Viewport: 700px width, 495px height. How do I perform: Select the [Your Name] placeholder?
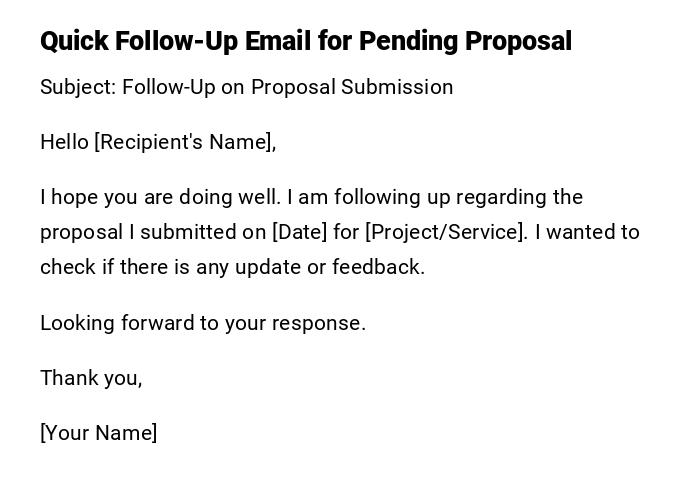point(99,433)
